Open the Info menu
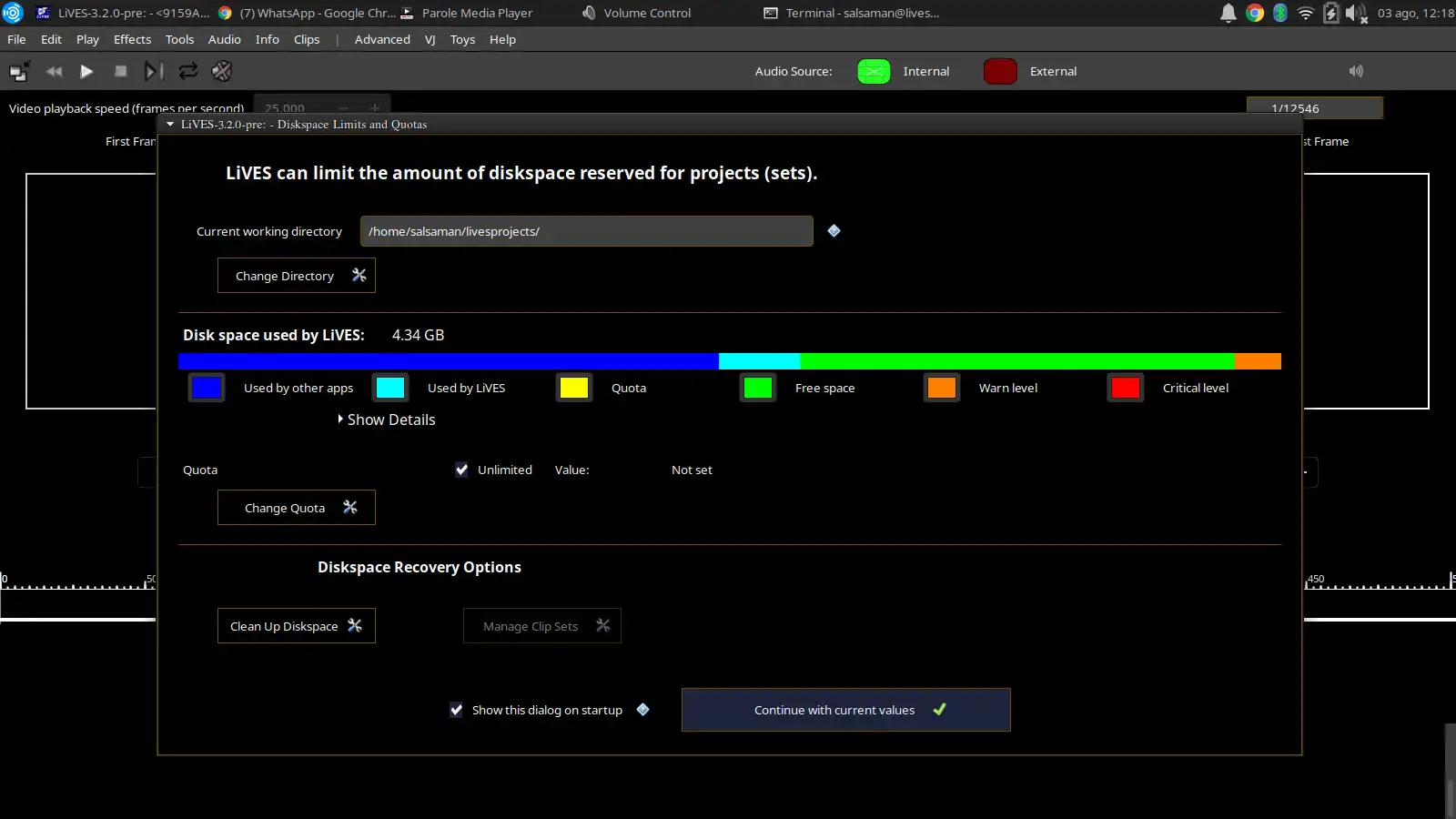Screen dimensions: 1456x819 267,39
